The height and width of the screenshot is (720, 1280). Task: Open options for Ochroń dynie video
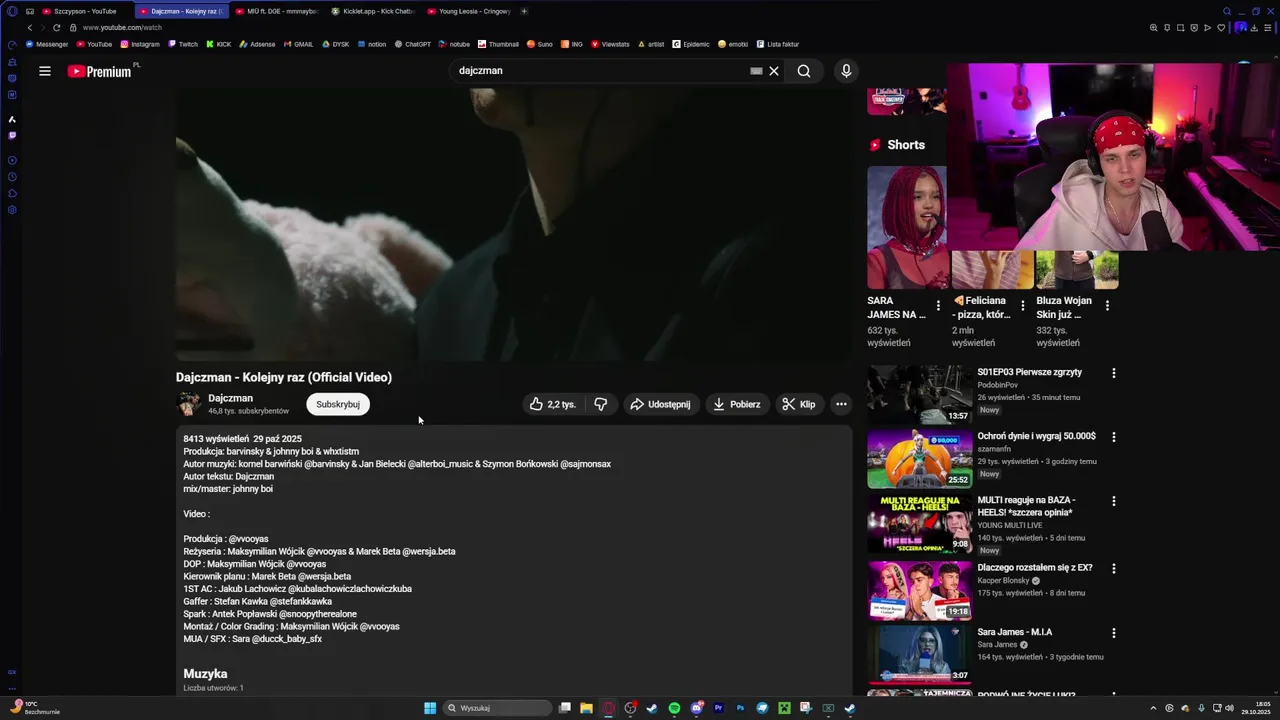tap(1114, 437)
